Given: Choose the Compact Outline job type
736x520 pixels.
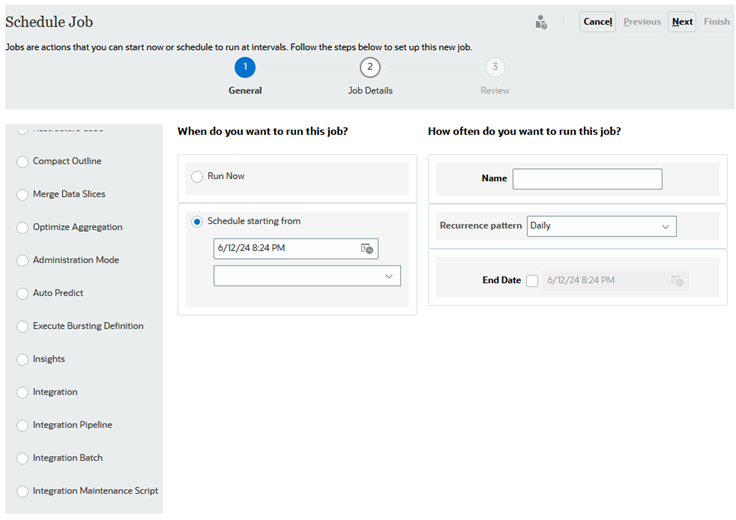Looking at the screenshot, I should tap(22, 161).
